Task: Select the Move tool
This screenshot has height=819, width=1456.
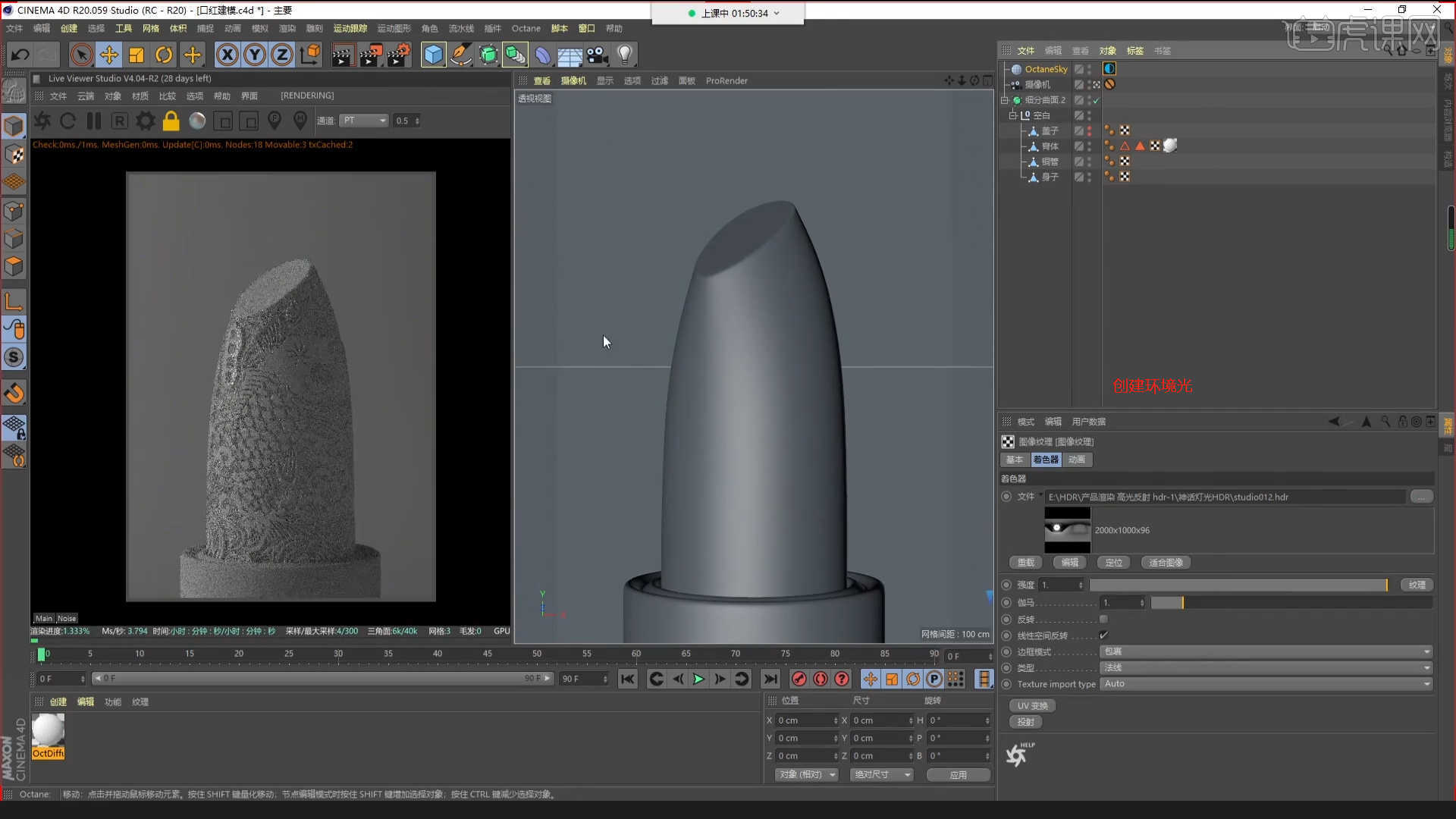Action: pyautogui.click(x=109, y=55)
